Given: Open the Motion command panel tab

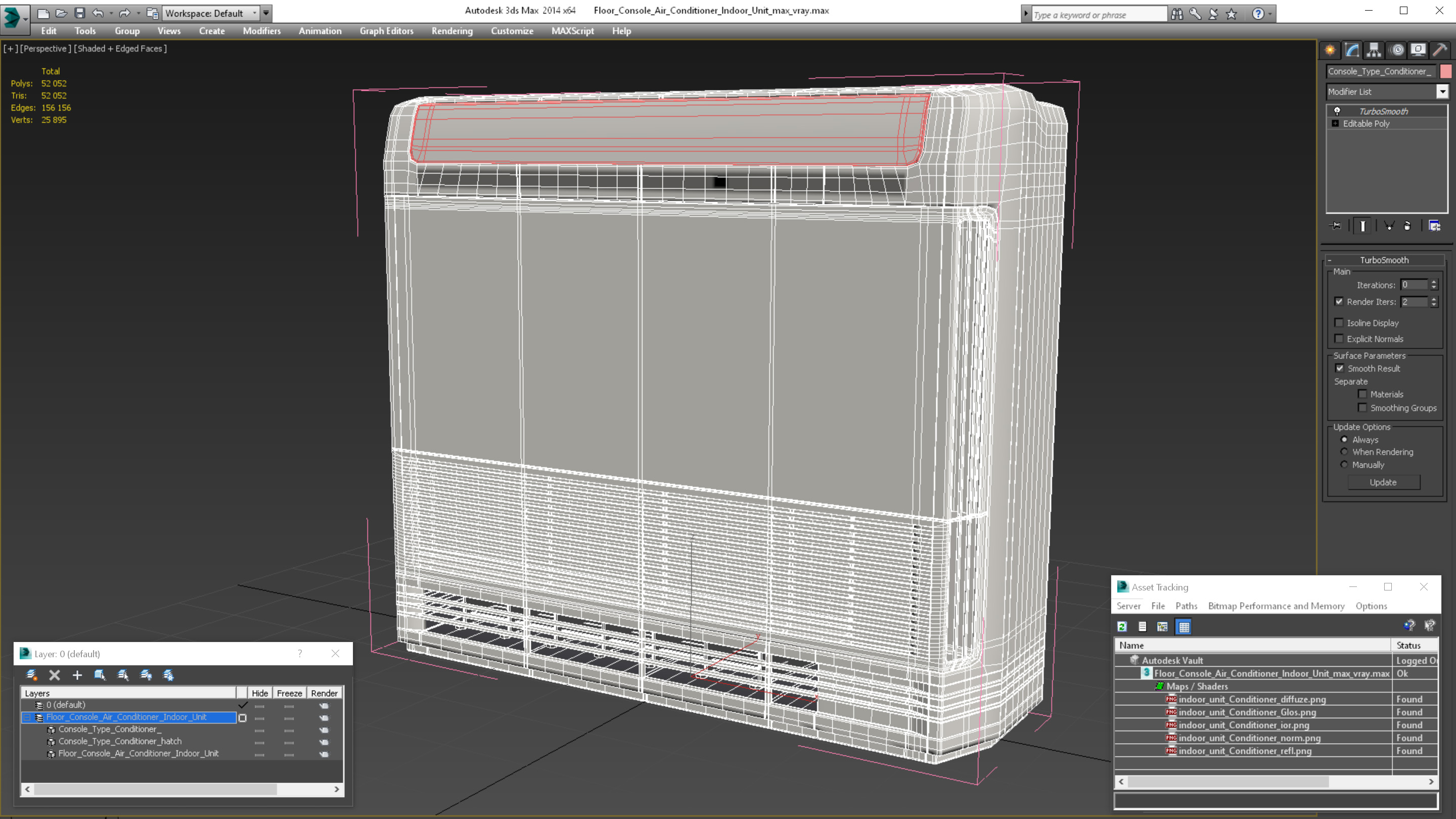Looking at the screenshot, I should point(1397,50).
